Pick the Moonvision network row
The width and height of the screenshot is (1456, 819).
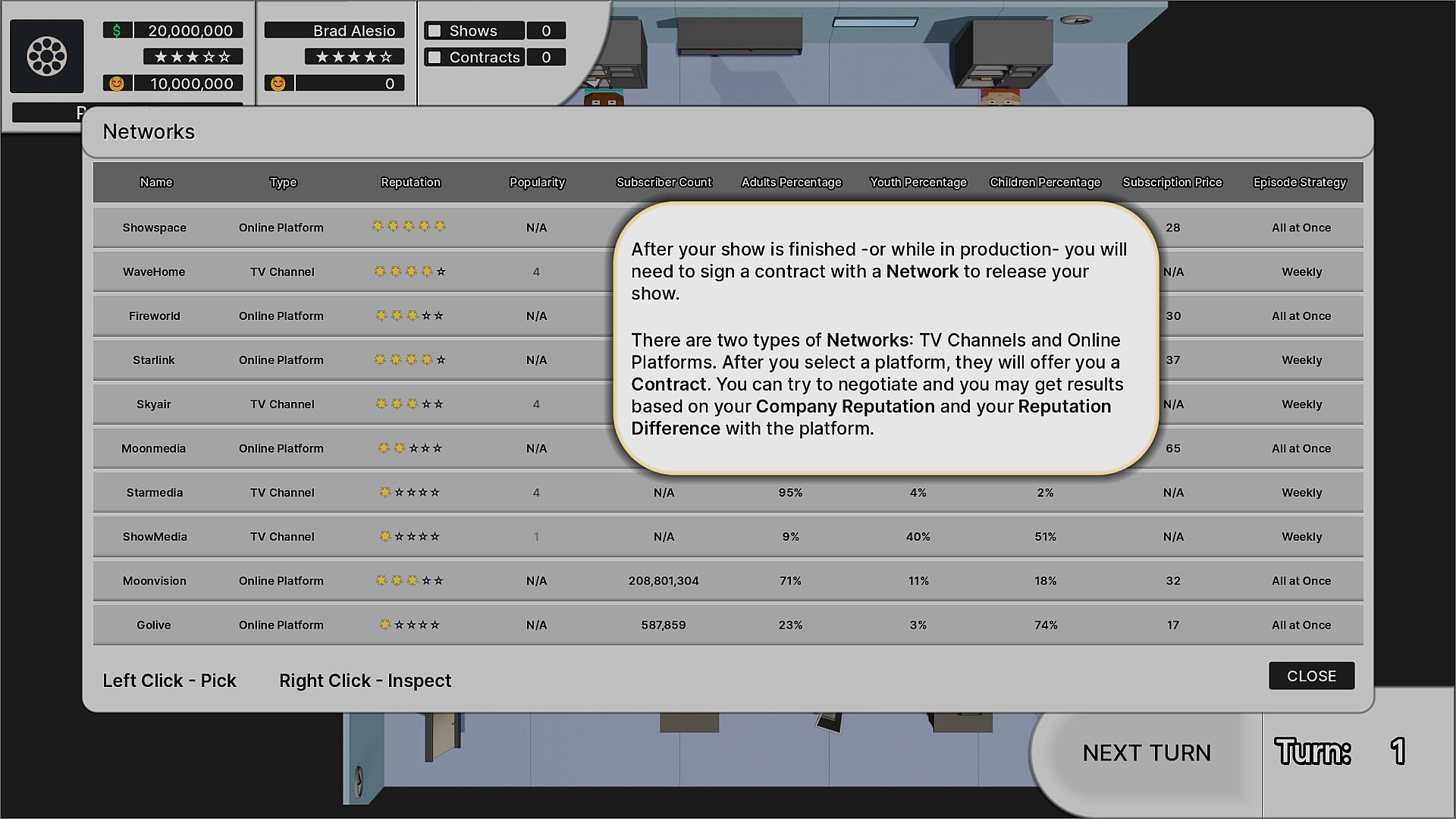154,581
